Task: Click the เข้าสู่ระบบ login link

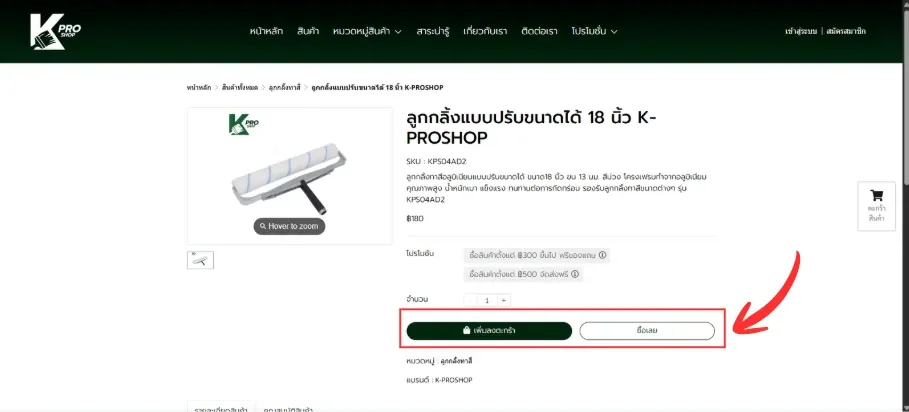Action: (x=801, y=31)
